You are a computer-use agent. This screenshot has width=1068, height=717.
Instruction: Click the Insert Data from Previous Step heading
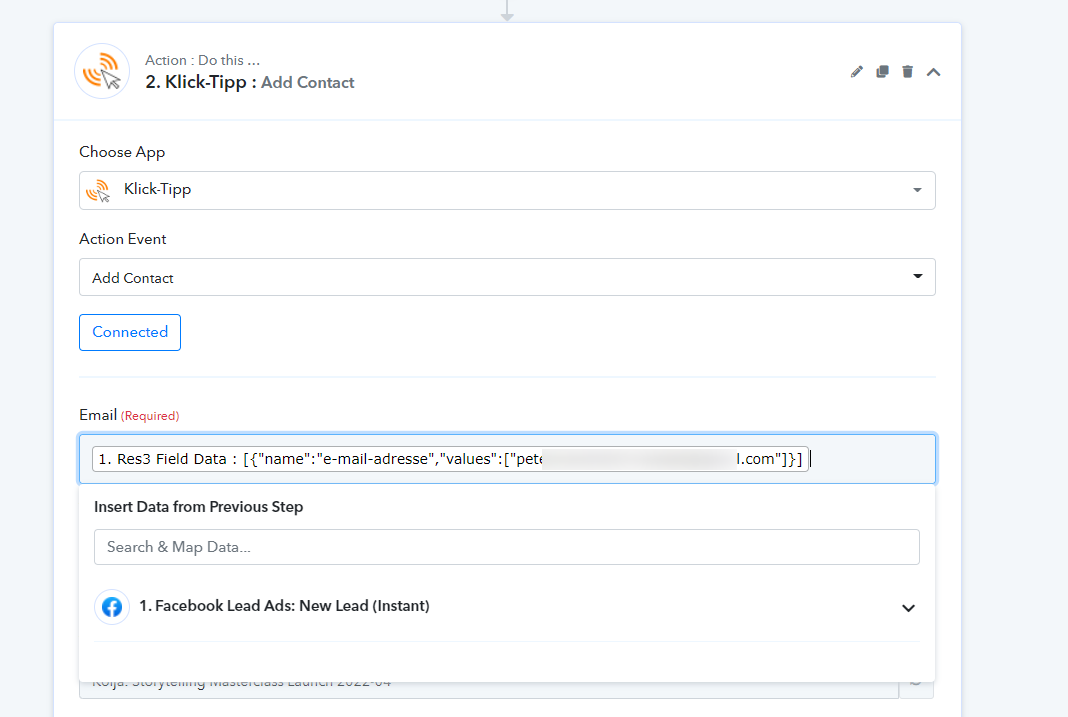(x=198, y=507)
